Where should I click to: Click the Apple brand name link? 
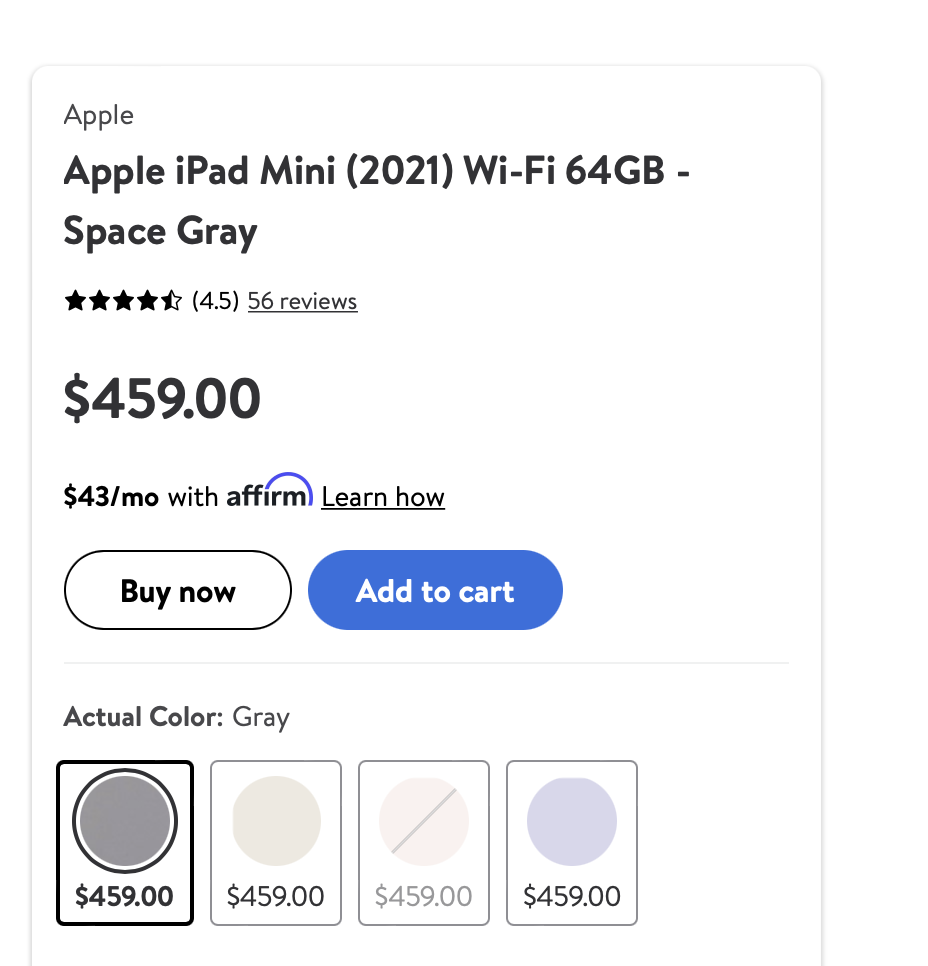pyautogui.click(x=99, y=115)
